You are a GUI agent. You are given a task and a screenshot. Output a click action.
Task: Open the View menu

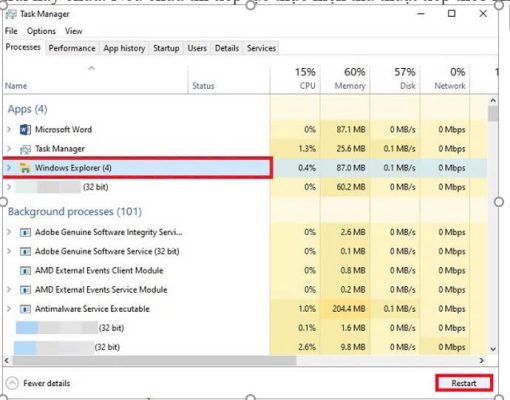74,31
